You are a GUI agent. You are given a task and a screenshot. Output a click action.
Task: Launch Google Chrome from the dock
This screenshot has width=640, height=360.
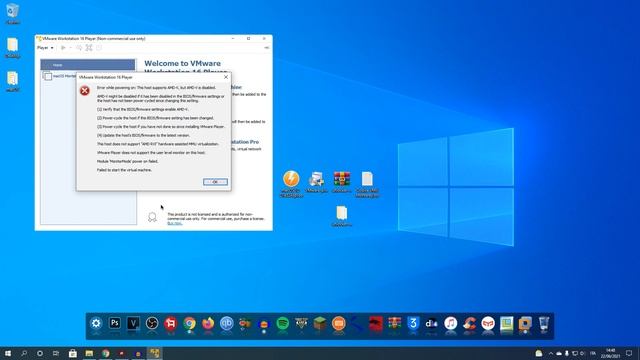click(189, 323)
